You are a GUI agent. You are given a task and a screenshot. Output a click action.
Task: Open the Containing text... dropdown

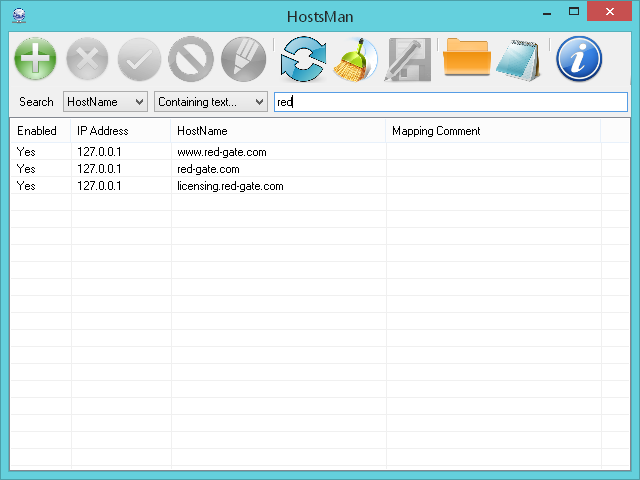pos(211,102)
